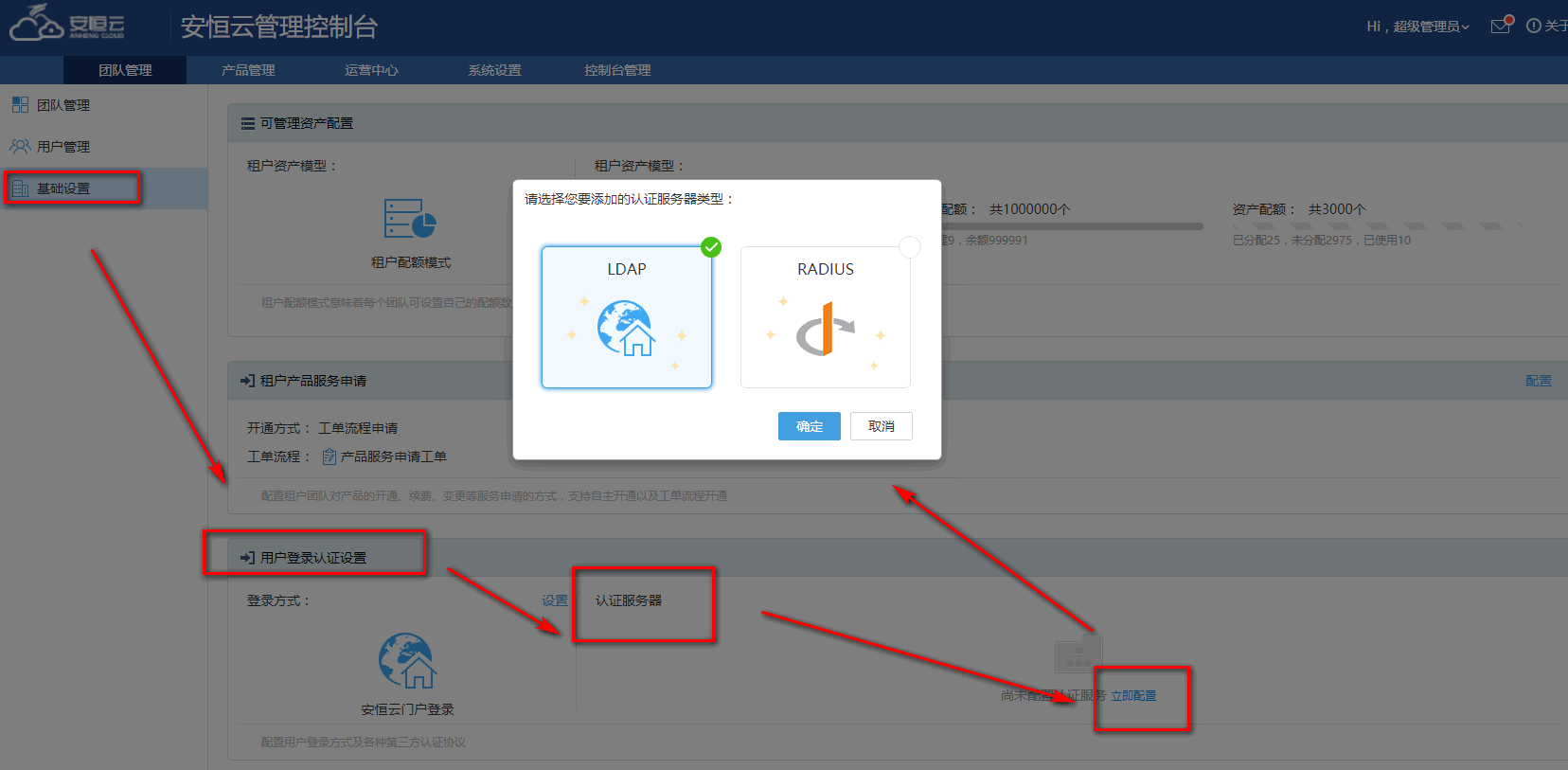1568x770 pixels.
Task: Click 已分配25,未分配2975 usage text
Action: pos(1322,241)
